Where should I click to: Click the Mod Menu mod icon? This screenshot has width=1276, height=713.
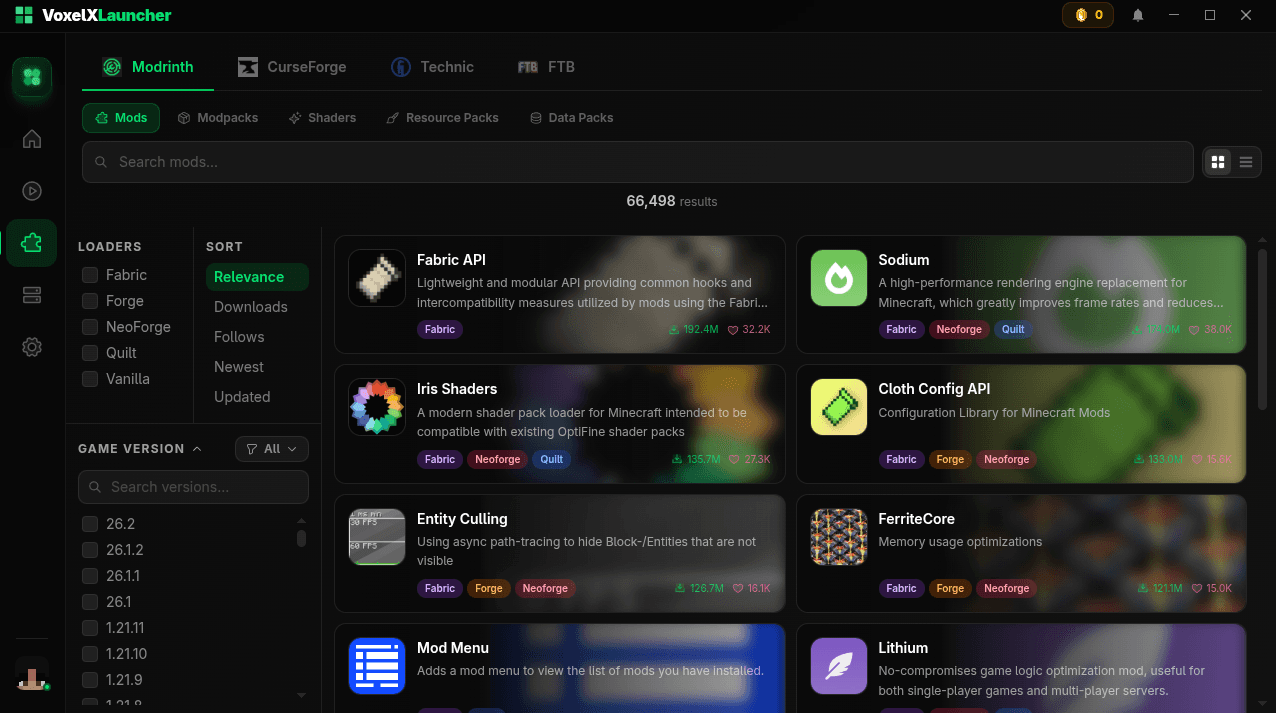coord(377,666)
